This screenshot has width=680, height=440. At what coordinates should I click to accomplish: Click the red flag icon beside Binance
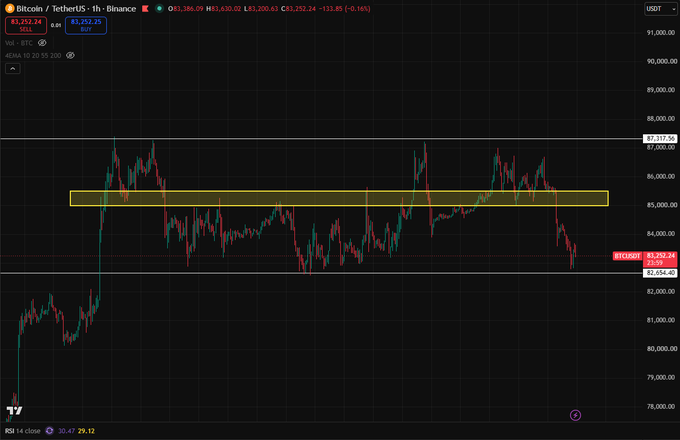[145, 8]
